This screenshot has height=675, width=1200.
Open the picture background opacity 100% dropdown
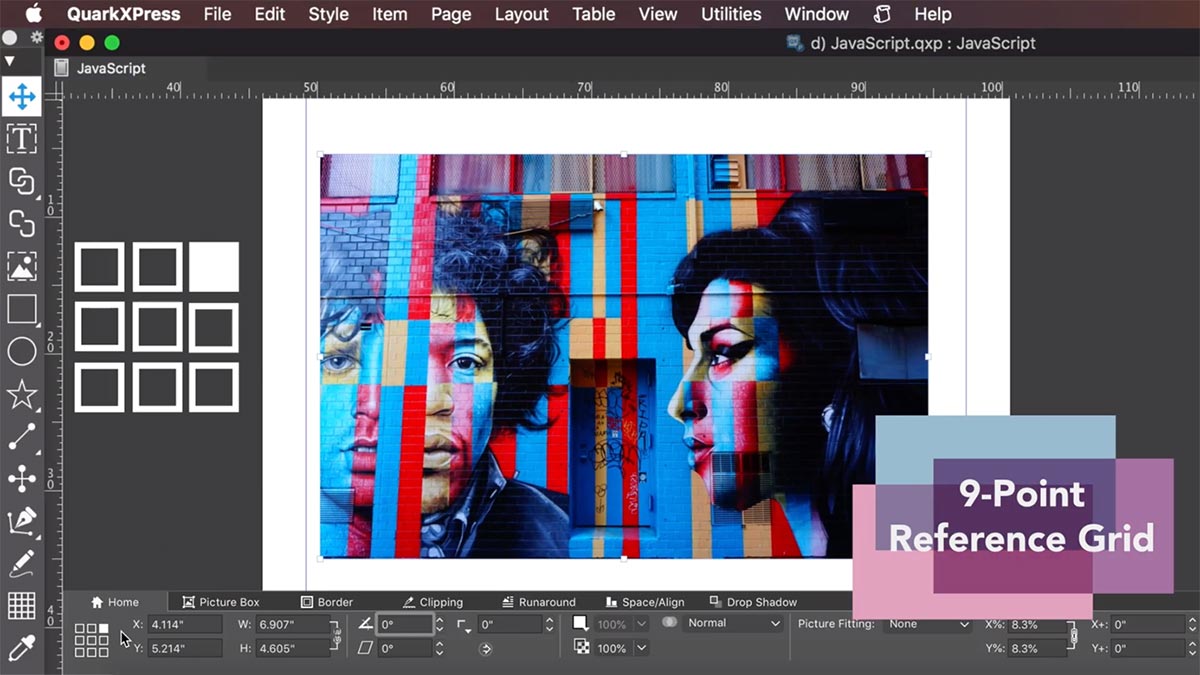[x=641, y=648]
